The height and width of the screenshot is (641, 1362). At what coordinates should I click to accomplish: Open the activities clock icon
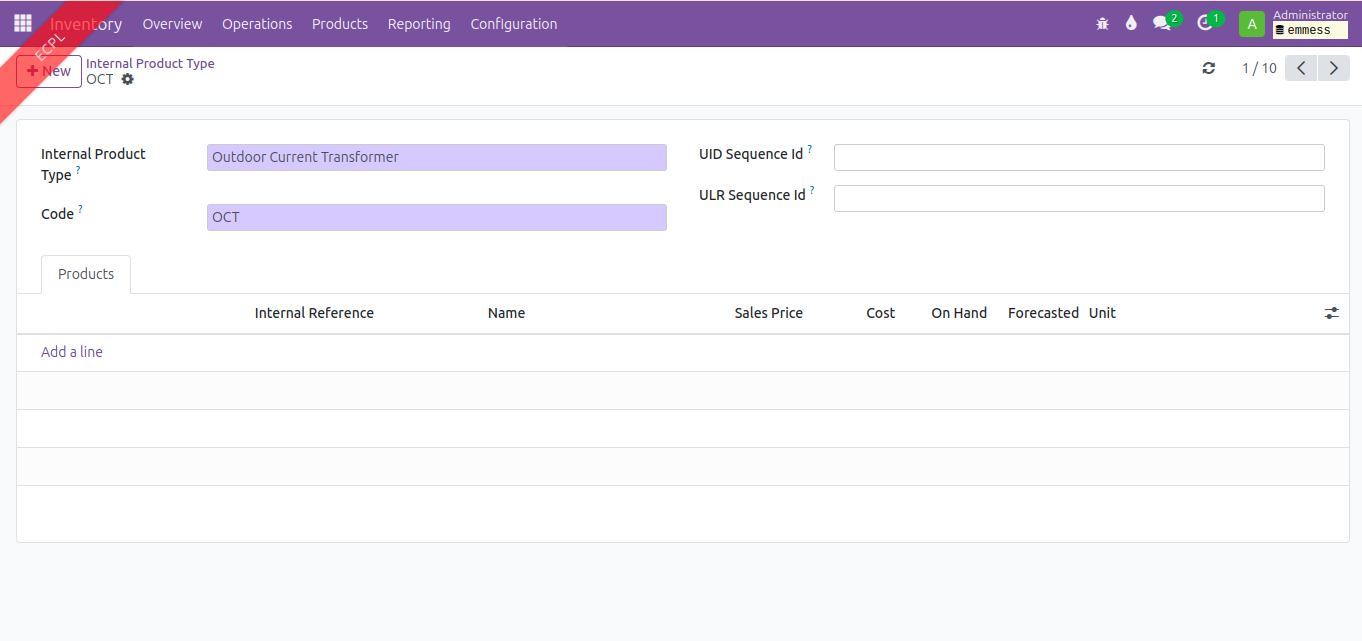tap(1205, 24)
